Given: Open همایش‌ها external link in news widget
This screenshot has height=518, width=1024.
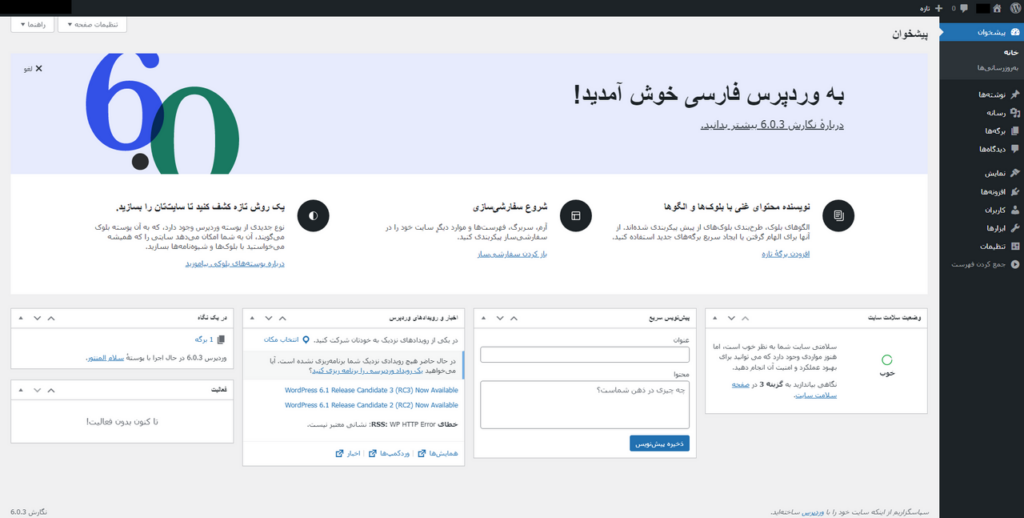Looking at the screenshot, I should pyautogui.click(x=438, y=453).
